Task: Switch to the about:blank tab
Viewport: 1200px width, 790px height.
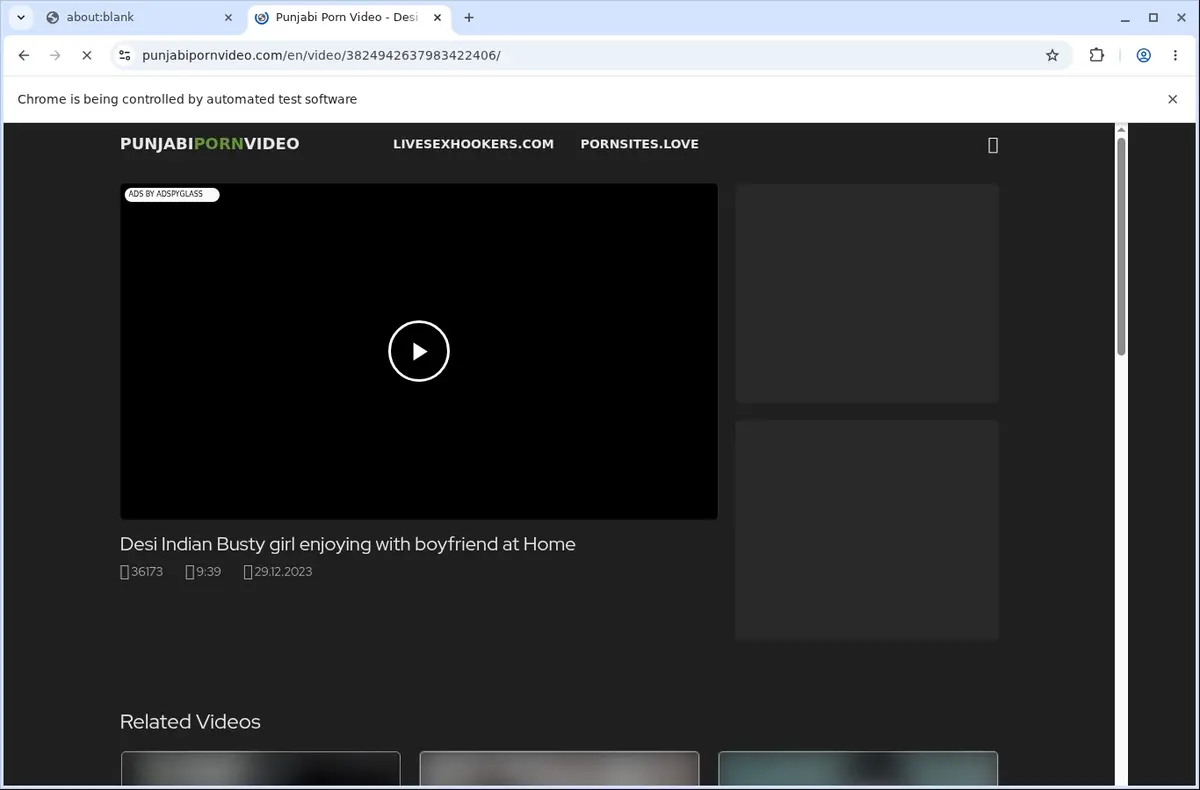Action: [136, 17]
